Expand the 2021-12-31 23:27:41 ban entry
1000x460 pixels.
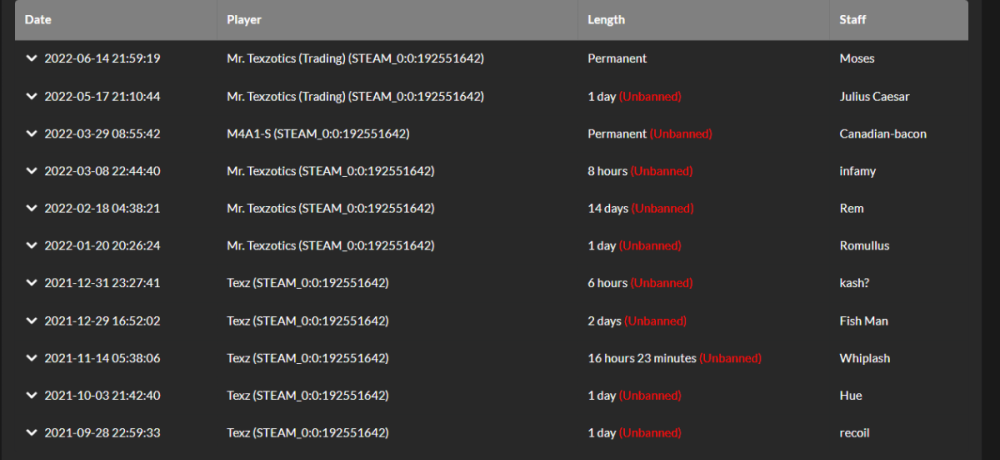[32, 283]
